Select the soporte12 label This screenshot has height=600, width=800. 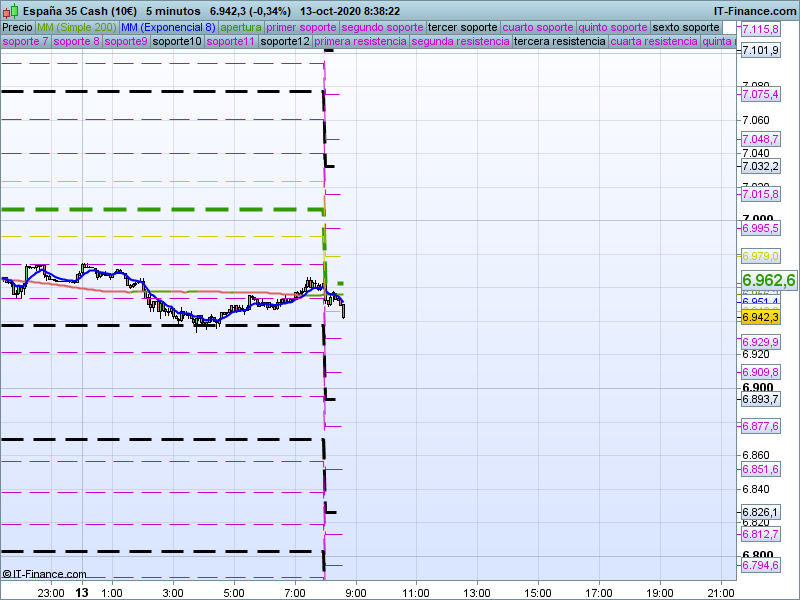[284, 42]
